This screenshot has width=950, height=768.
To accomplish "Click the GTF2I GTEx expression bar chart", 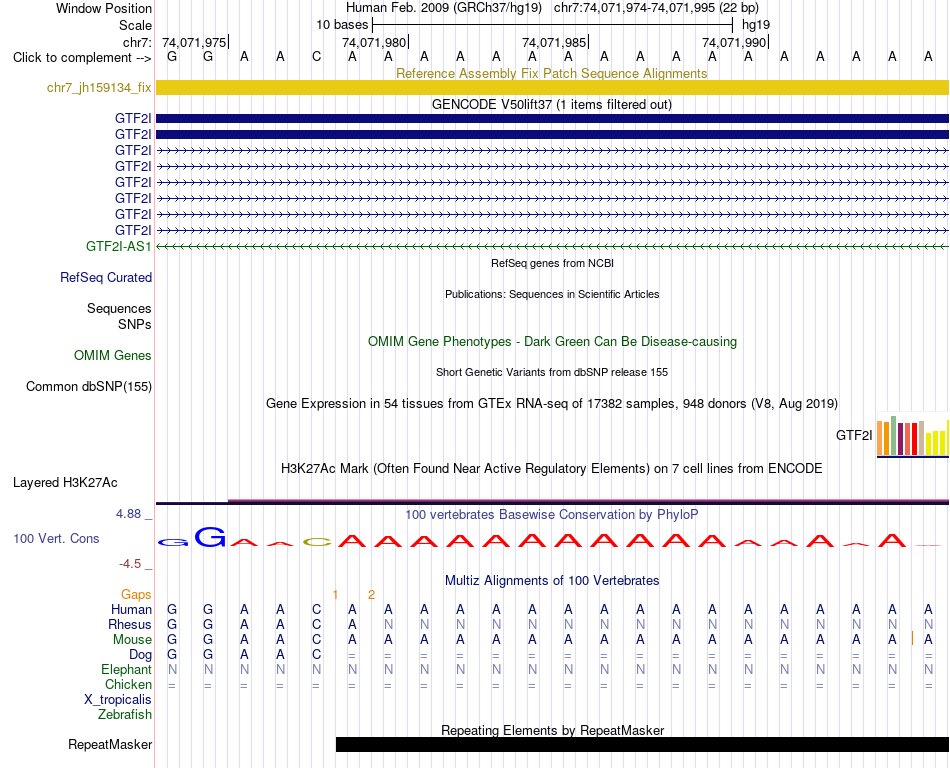I will 912,436.
